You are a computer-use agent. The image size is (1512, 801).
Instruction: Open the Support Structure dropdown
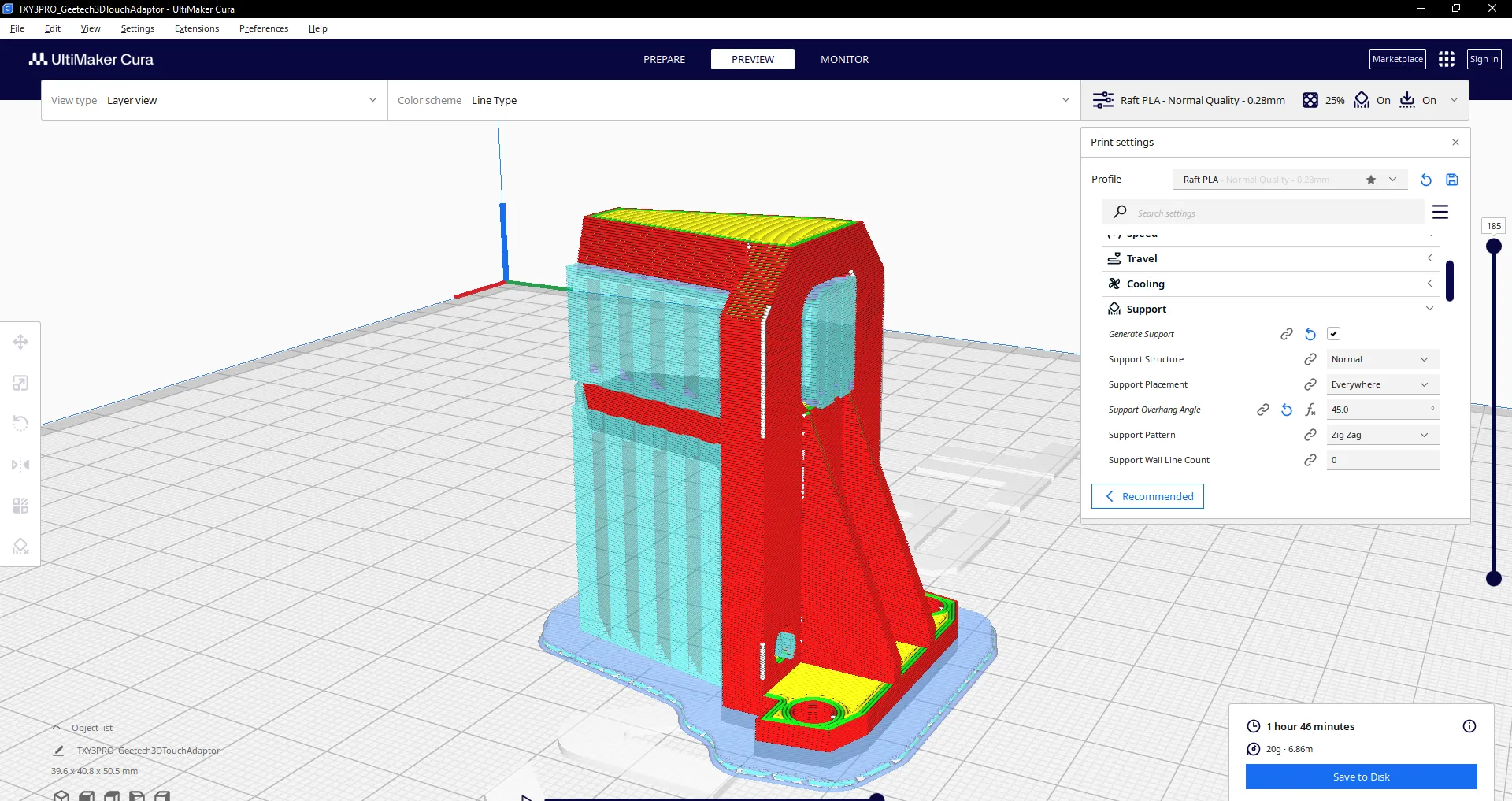coord(1382,359)
